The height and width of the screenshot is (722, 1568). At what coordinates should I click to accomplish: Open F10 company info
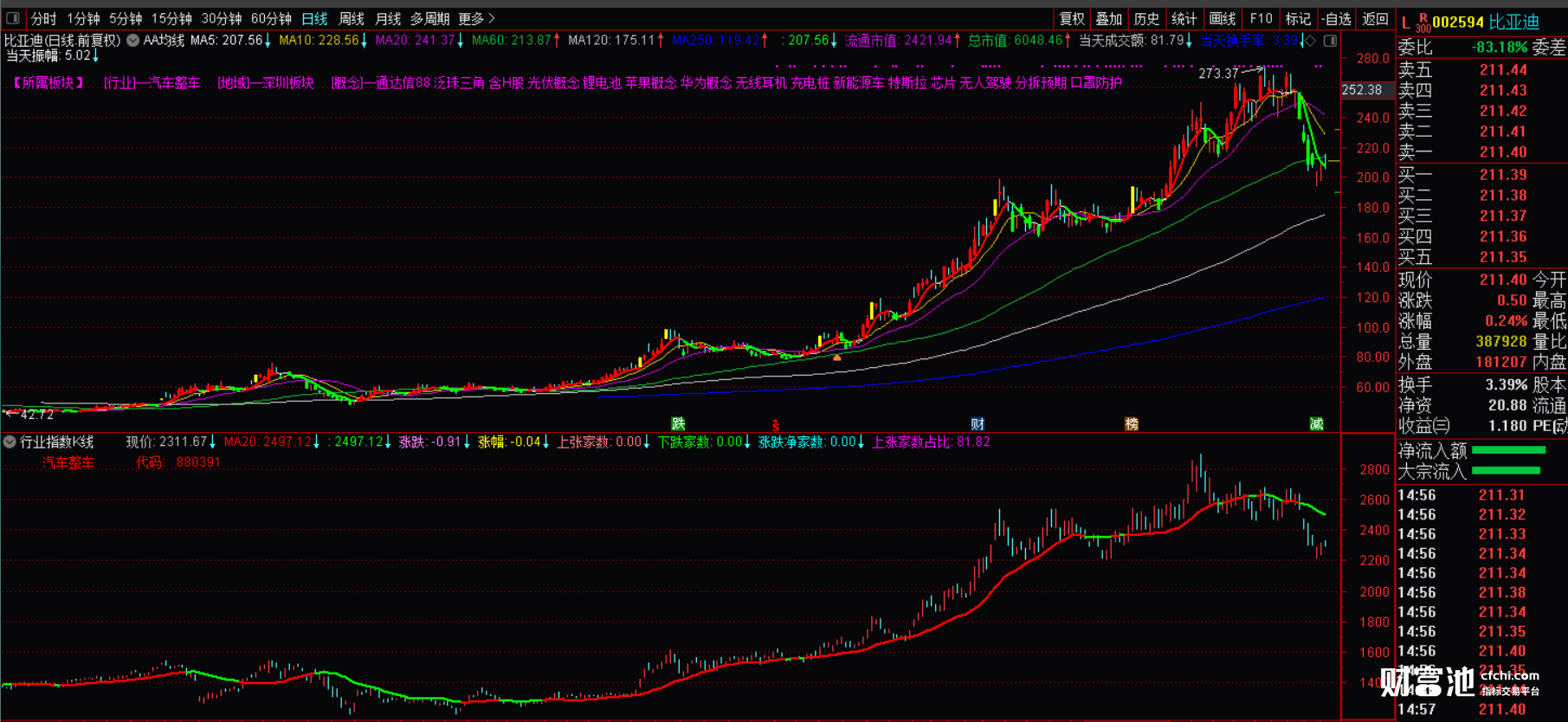point(1261,18)
